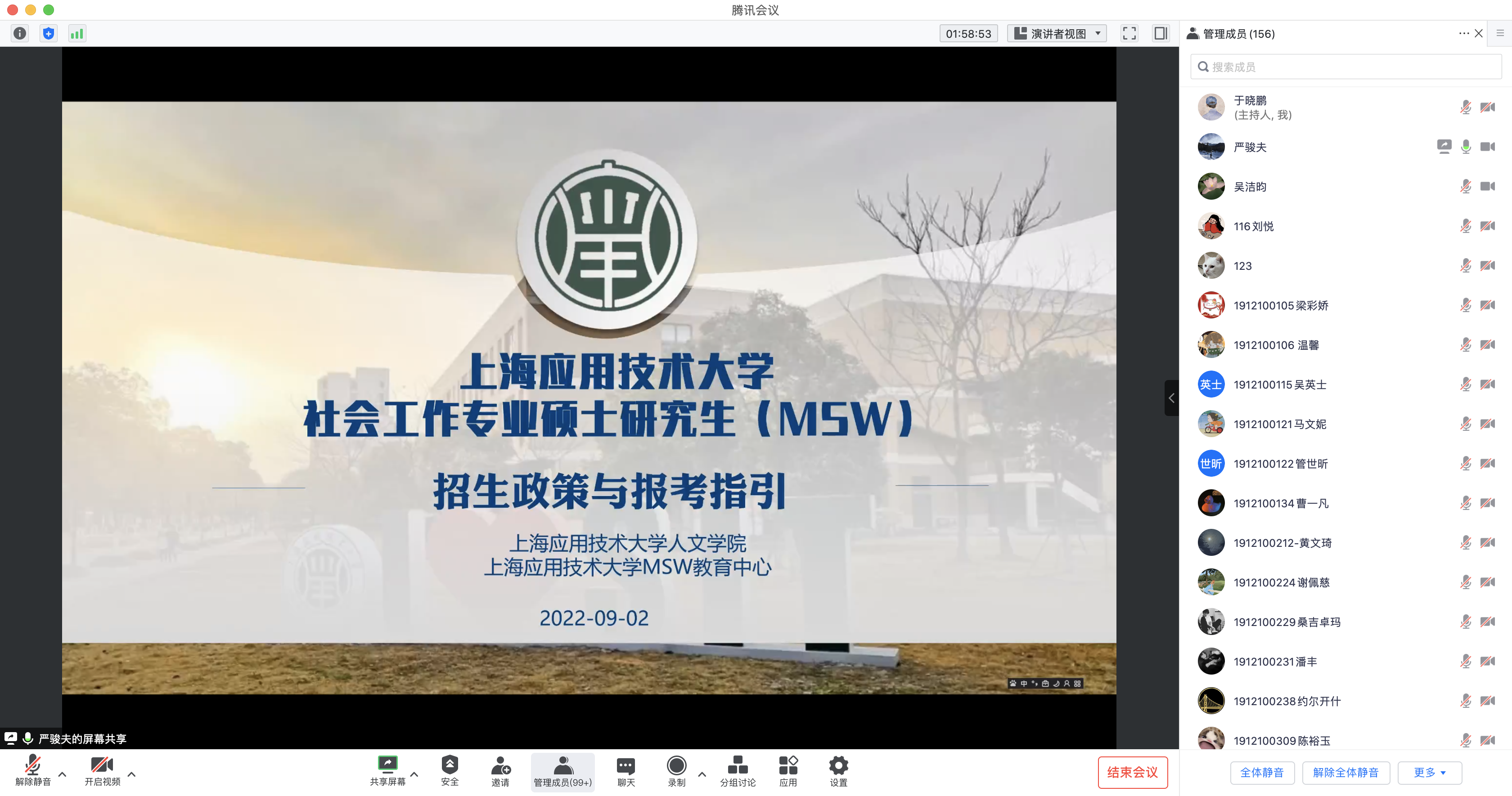The height and width of the screenshot is (796, 1512).
Task: Open network signal status icon
Action: 77,33
